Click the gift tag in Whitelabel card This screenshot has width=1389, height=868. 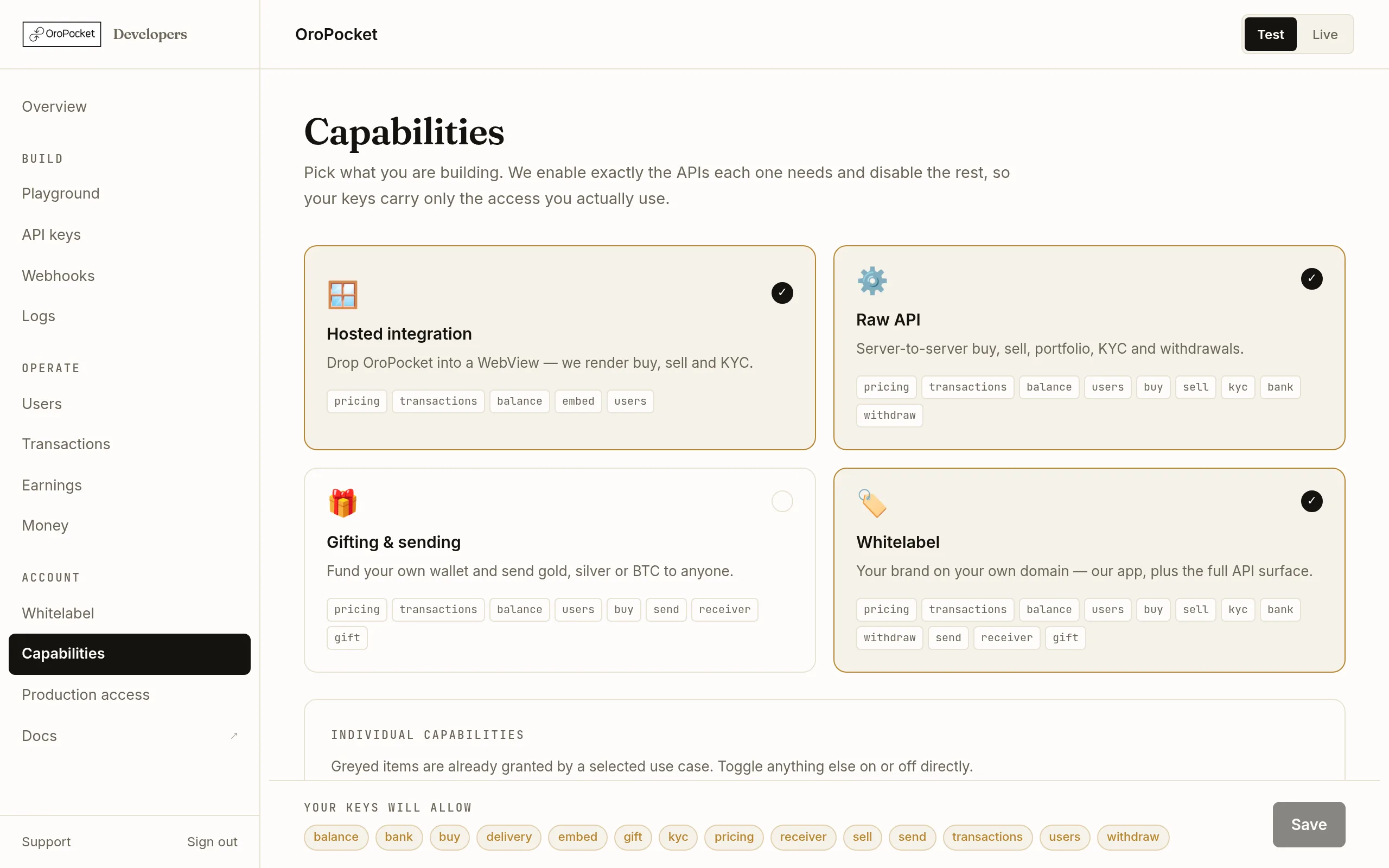(1065, 638)
